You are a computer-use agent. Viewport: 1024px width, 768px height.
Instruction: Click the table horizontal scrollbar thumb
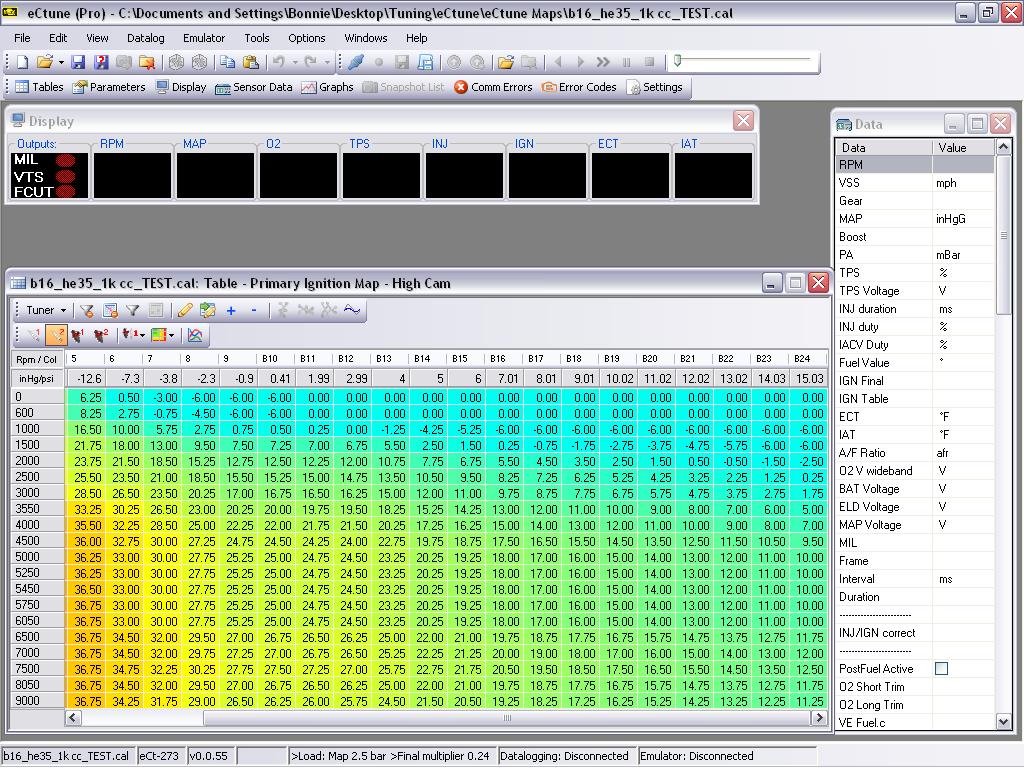coord(507,718)
